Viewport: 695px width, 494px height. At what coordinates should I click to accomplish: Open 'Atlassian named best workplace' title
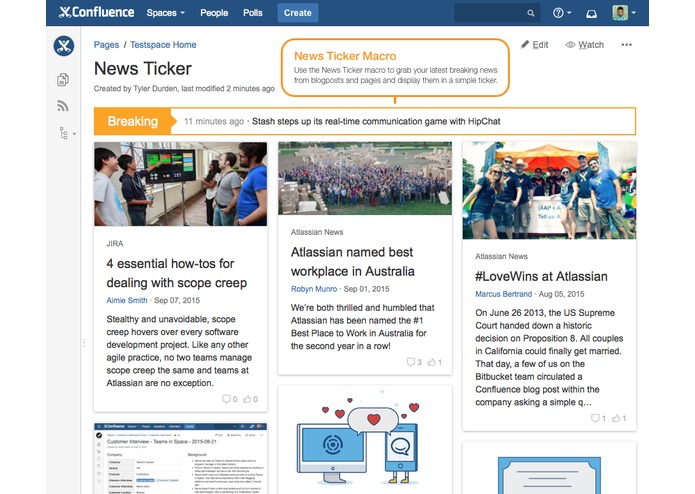(x=353, y=261)
